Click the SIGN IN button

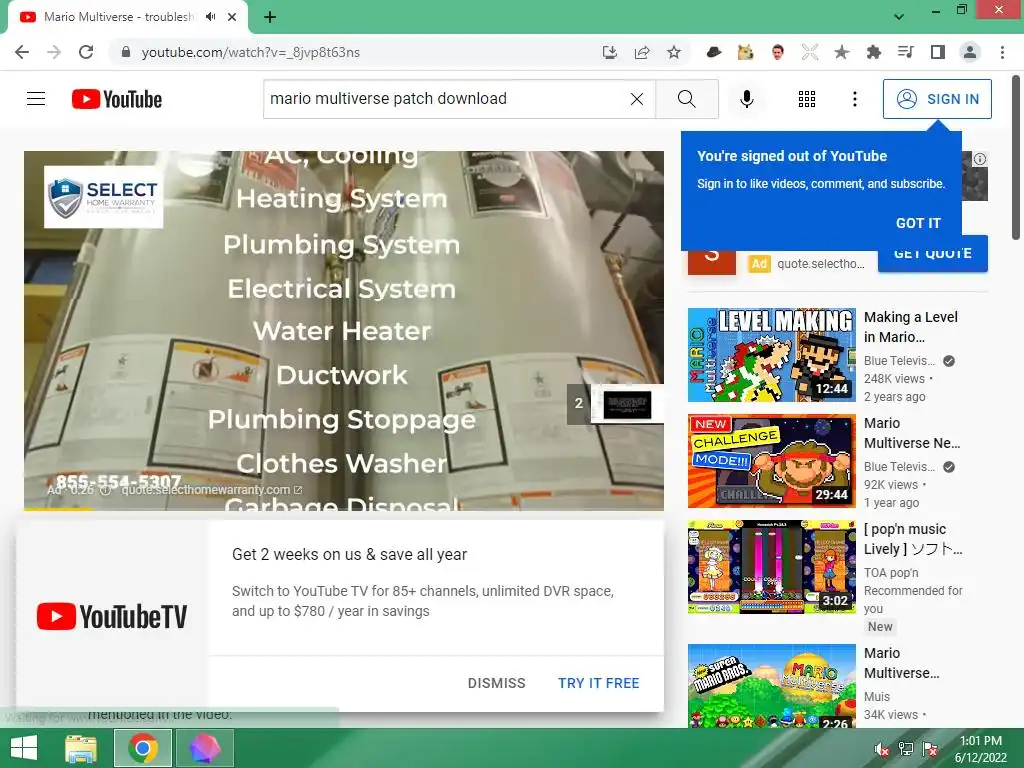936,99
